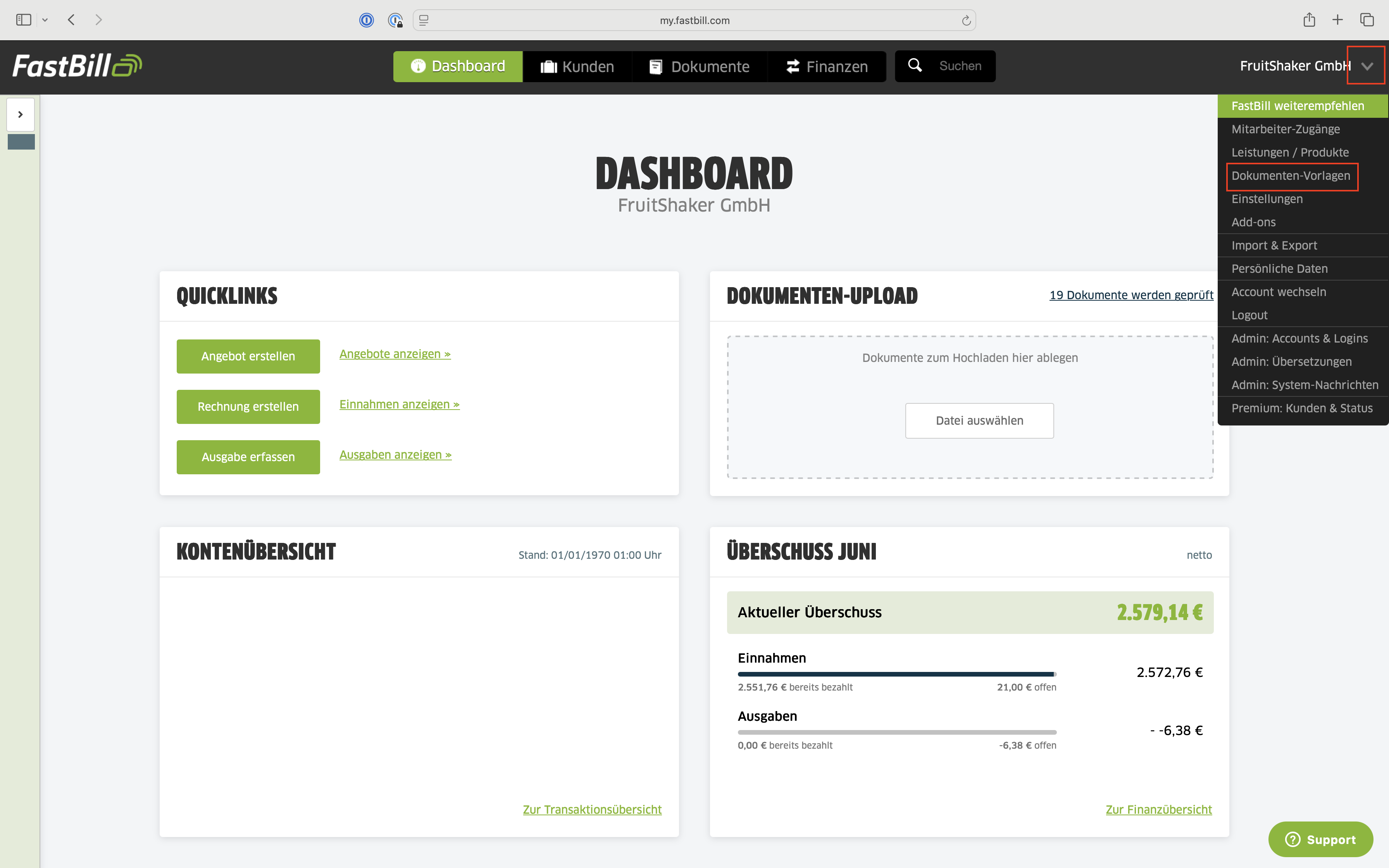Open Safari sidebar toggle icon
1389x868 pixels.
point(24,20)
